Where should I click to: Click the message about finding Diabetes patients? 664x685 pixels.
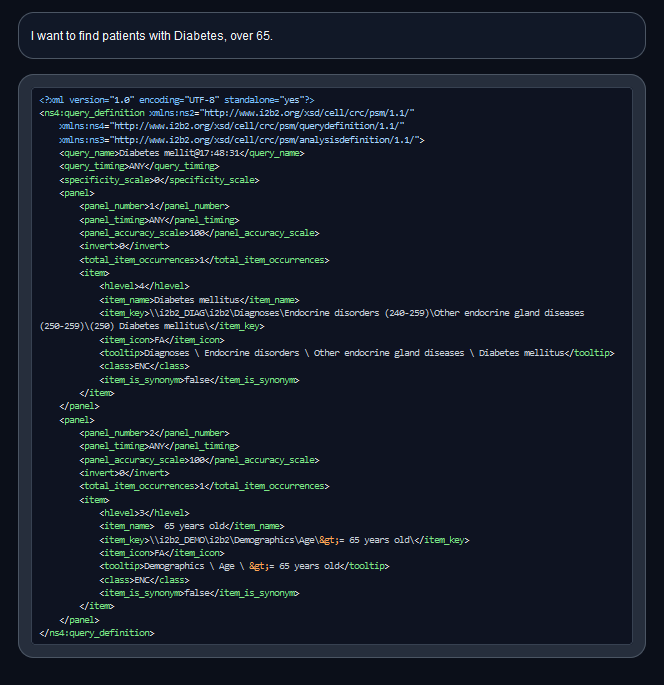click(151, 36)
